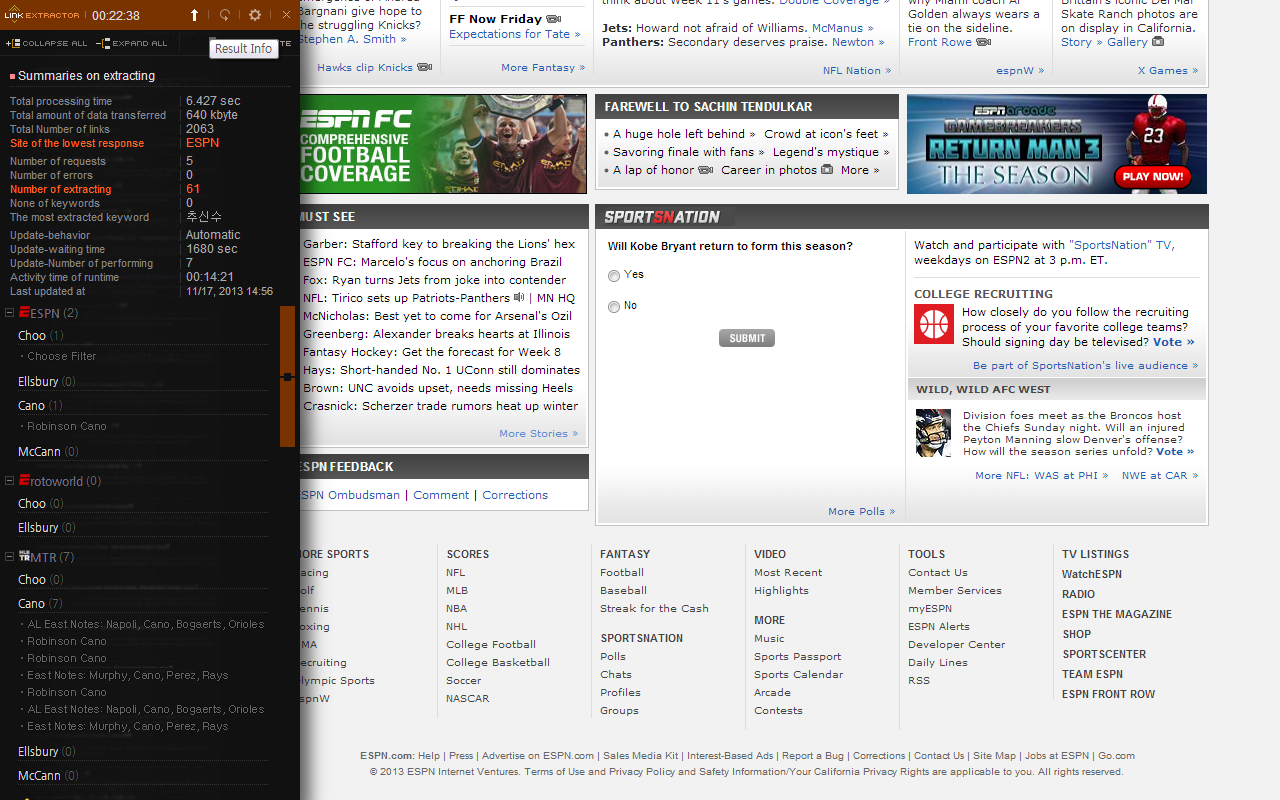Open More Polls link
The width and height of the screenshot is (1280, 800).
tap(861, 512)
